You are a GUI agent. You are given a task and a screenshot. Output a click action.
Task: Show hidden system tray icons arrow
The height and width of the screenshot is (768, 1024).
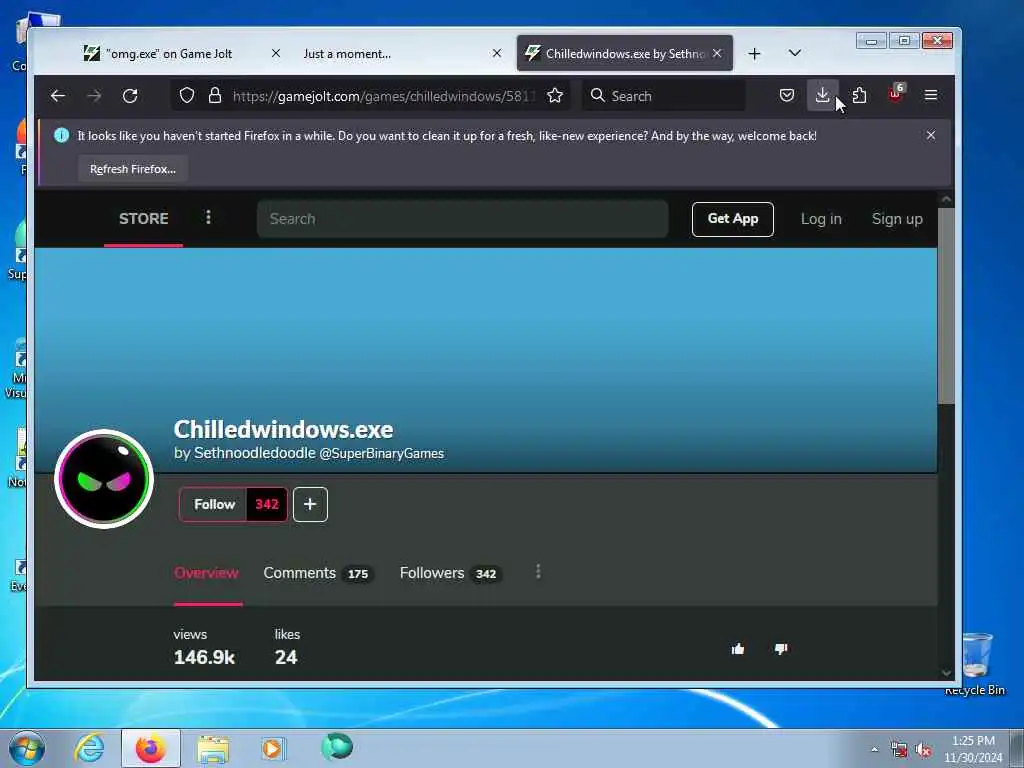pyautogui.click(x=874, y=750)
